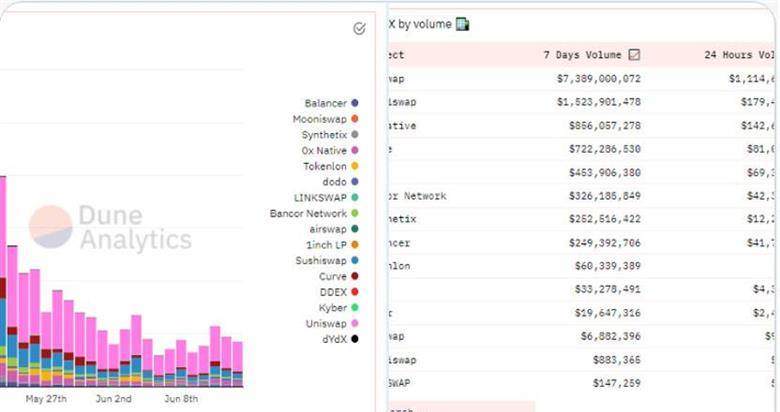
Task: Select the $33,278,491 volume cell
Action: pos(607,289)
